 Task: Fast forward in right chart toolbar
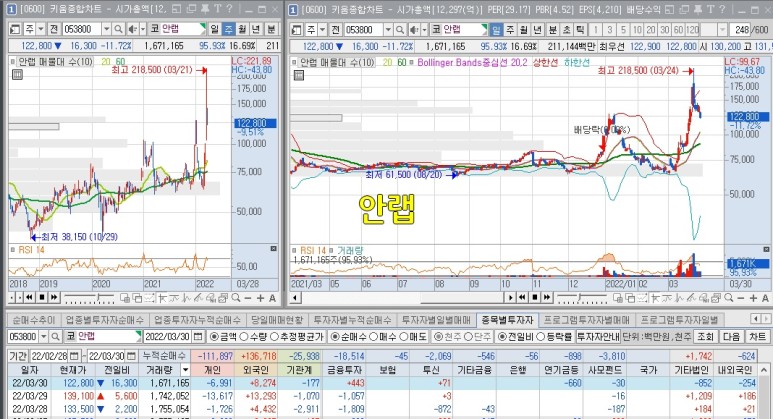pyautogui.click(x=547, y=297)
